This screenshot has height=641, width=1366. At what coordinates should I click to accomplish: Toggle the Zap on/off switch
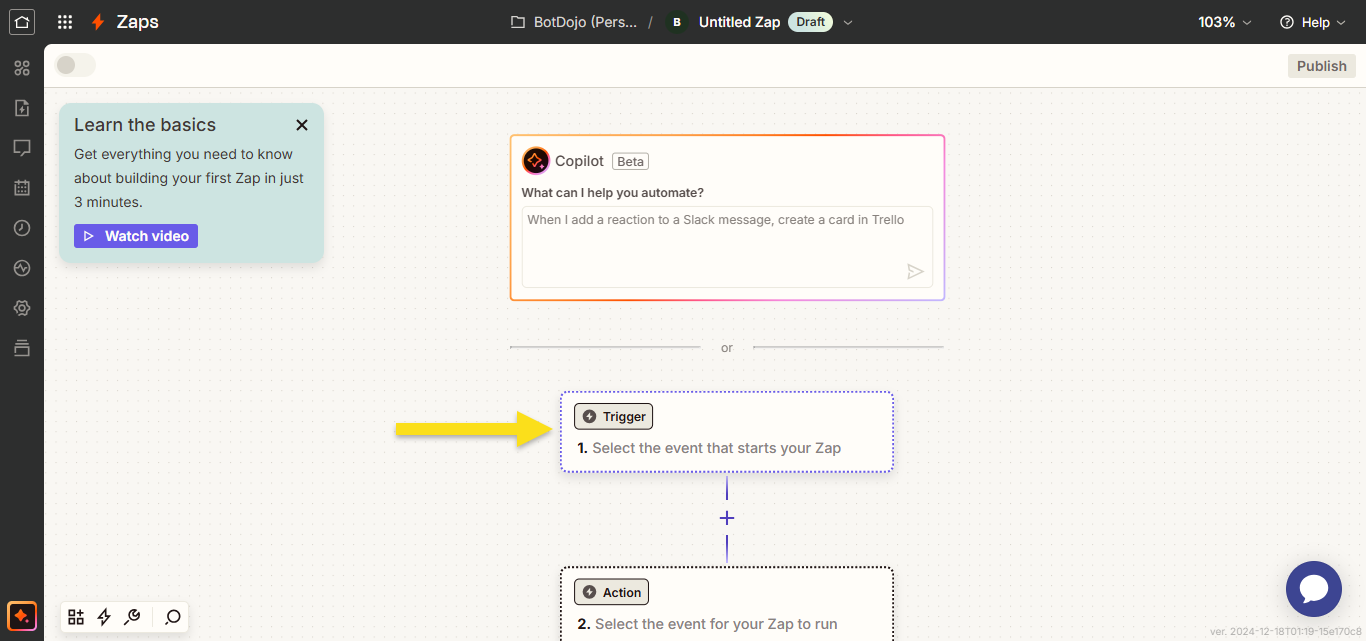coord(75,65)
